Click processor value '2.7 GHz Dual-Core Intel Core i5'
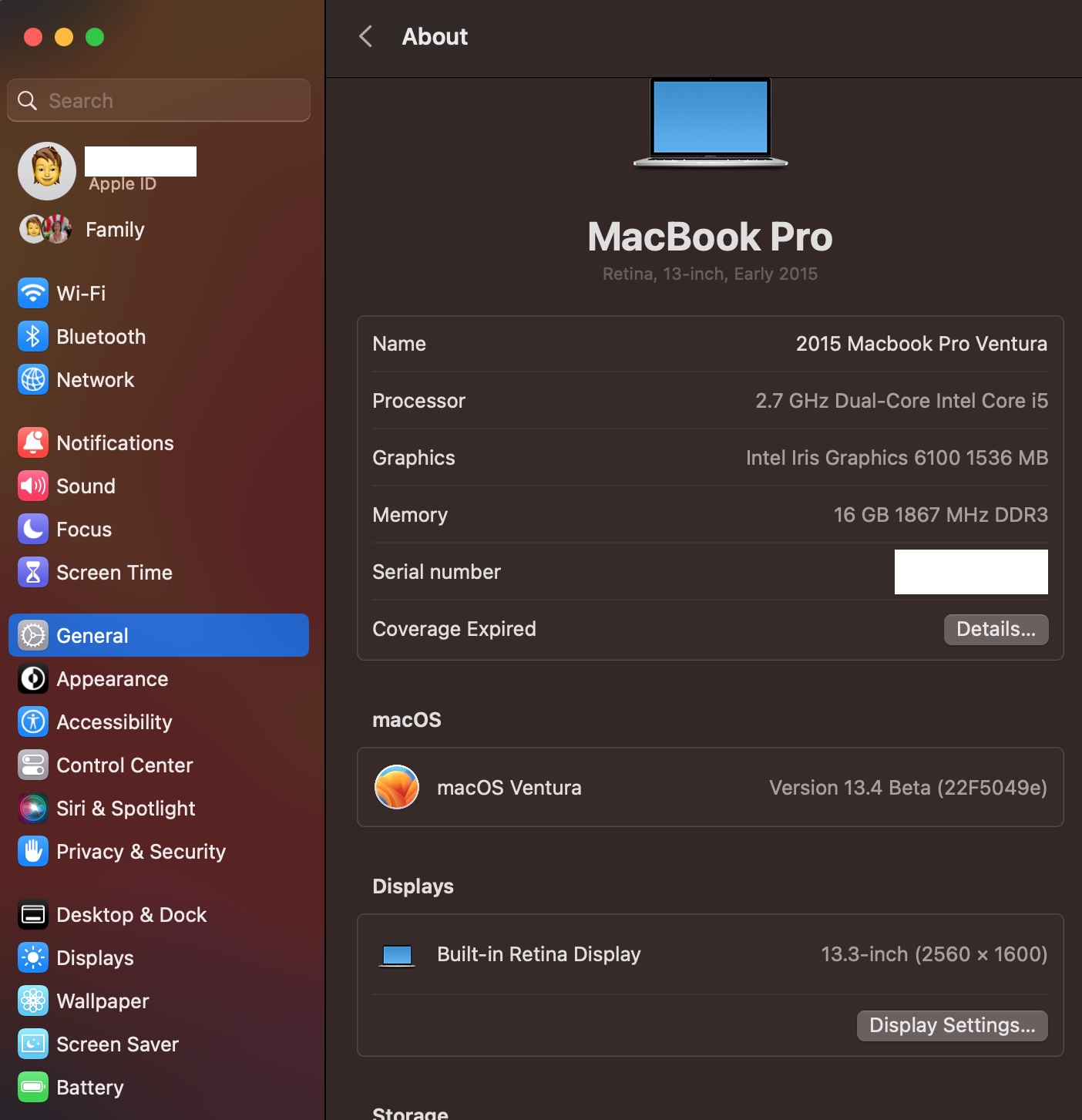 902,401
